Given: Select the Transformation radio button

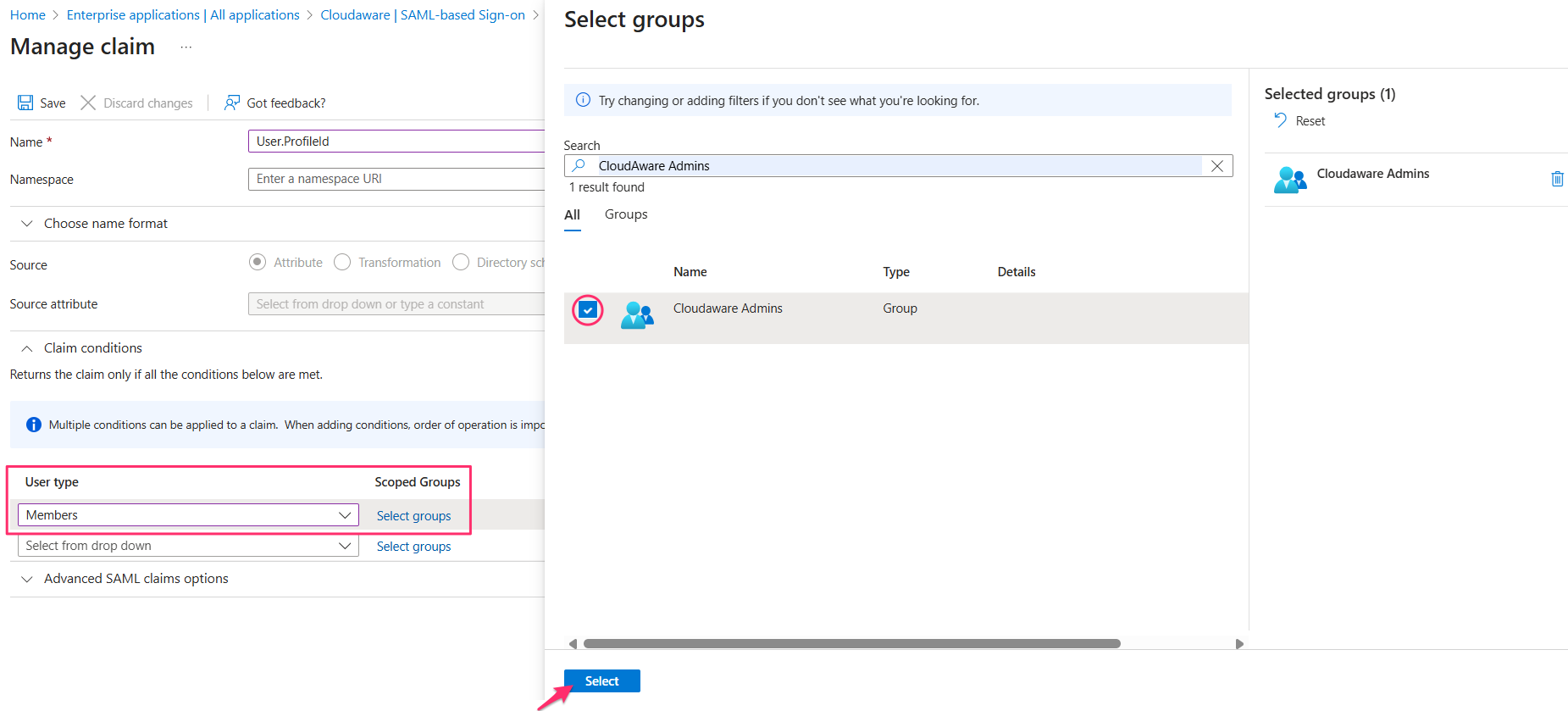Looking at the screenshot, I should 342,263.
